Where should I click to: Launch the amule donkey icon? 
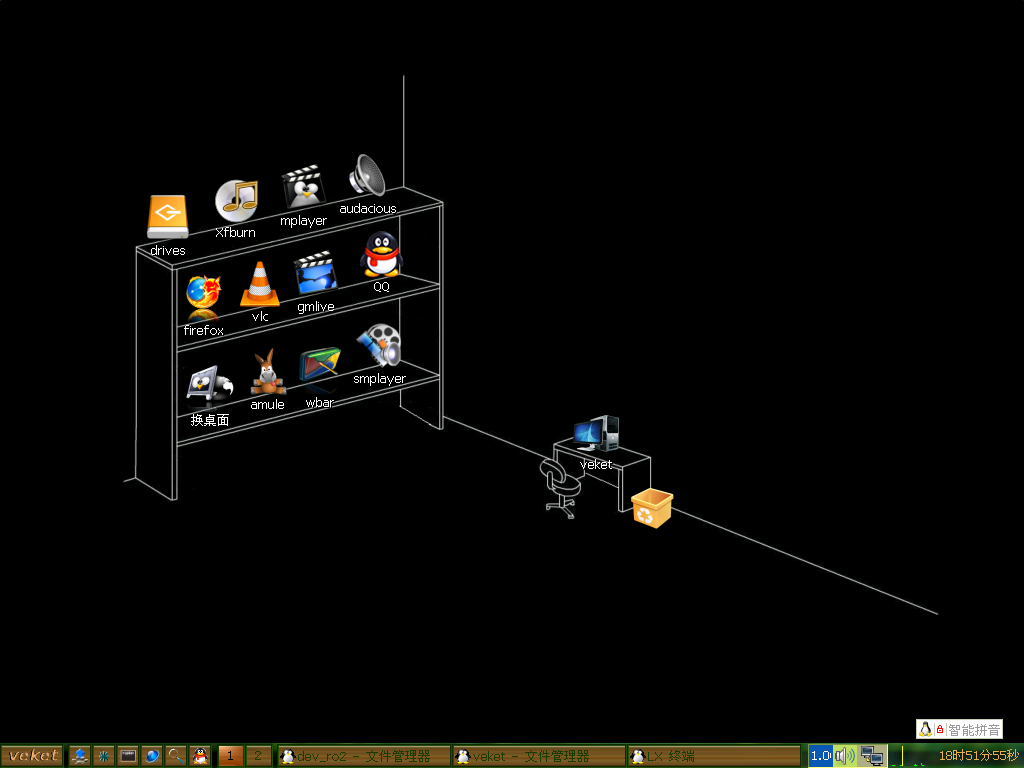tap(267, 372)
